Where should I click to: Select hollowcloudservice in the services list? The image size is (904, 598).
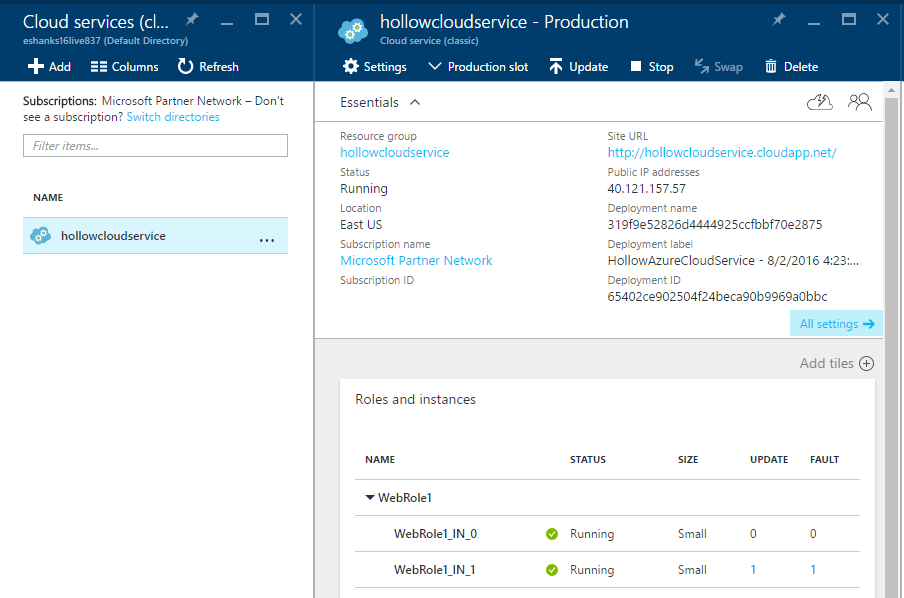pos(113,236)
